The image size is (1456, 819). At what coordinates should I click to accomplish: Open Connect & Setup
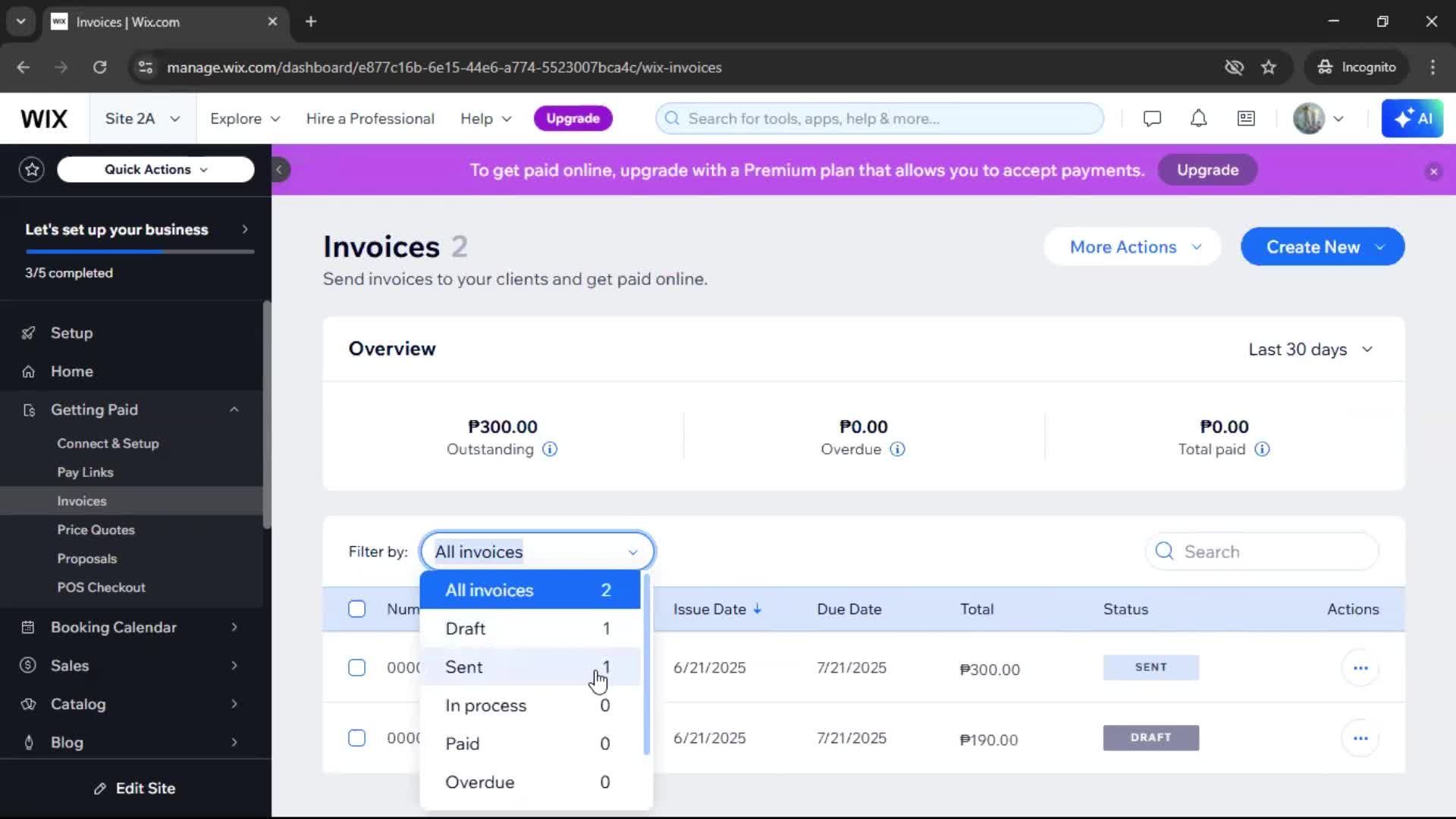[108, 444]
